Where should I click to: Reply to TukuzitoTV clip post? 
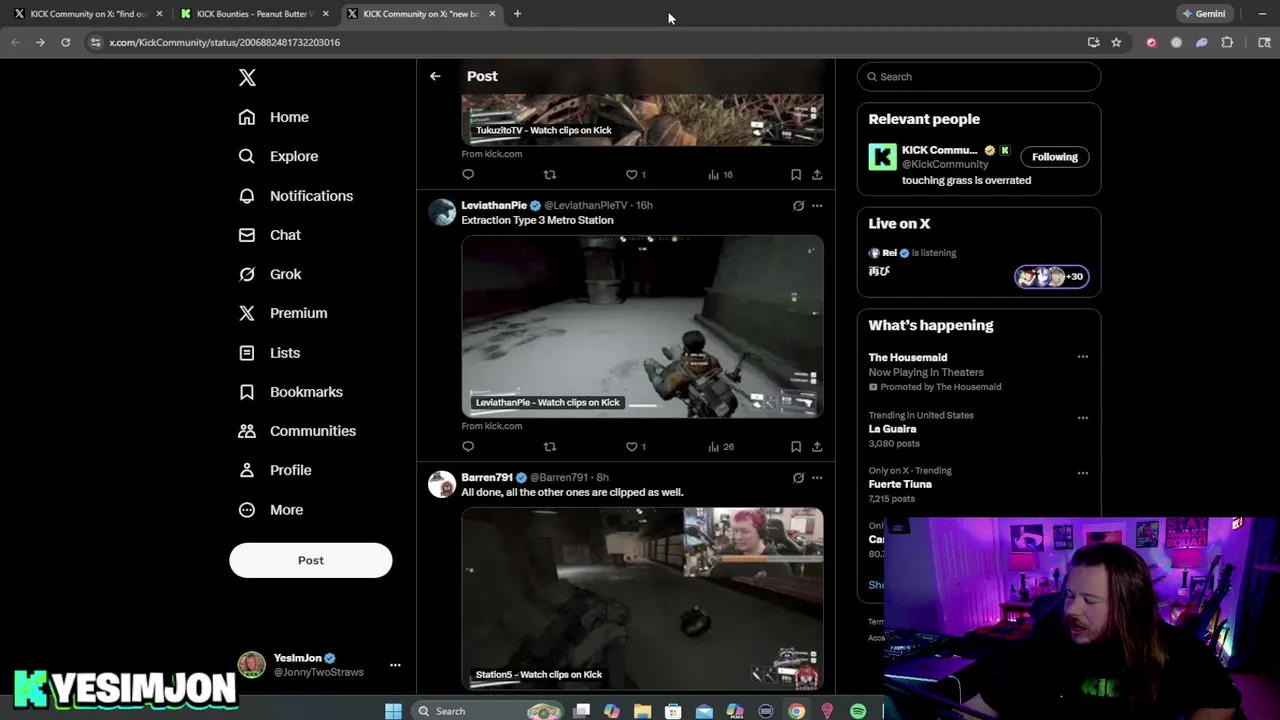(x=468, y=174)
